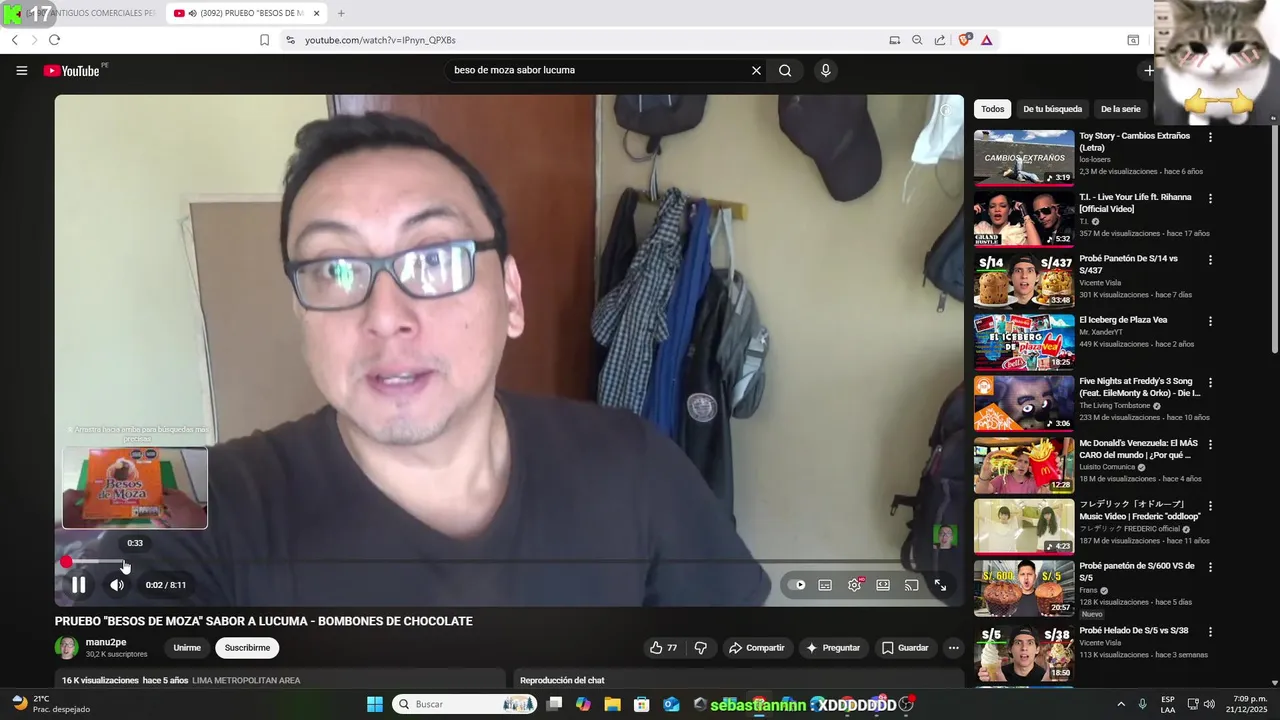This screenshot has height=720, width=1280.
Task: Open options for Probé Panetón S/14 video
Action: pyautogui.click(x=1210, y=260)
